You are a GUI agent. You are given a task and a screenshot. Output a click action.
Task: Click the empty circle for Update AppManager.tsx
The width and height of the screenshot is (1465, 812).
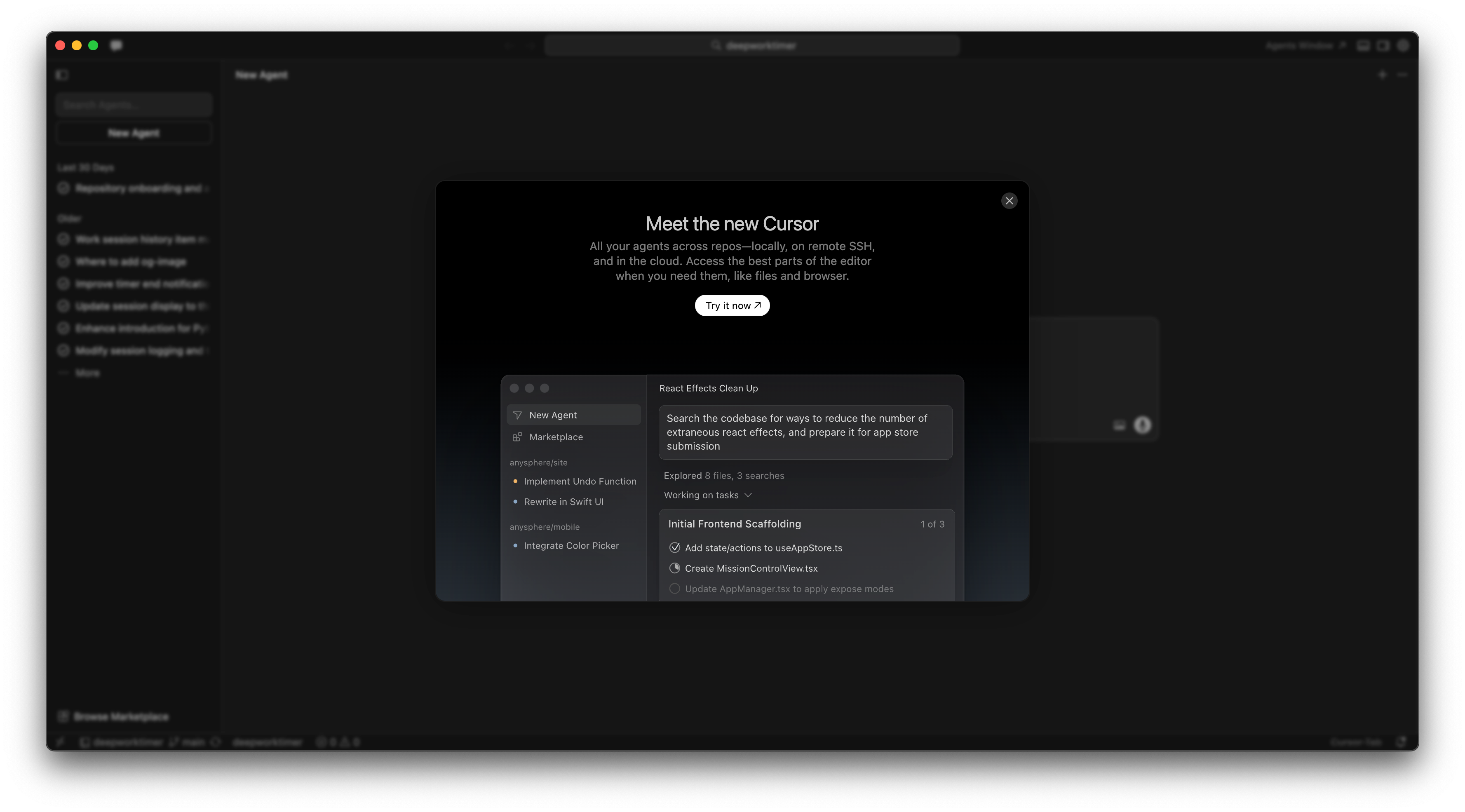[x=674, y=589]
